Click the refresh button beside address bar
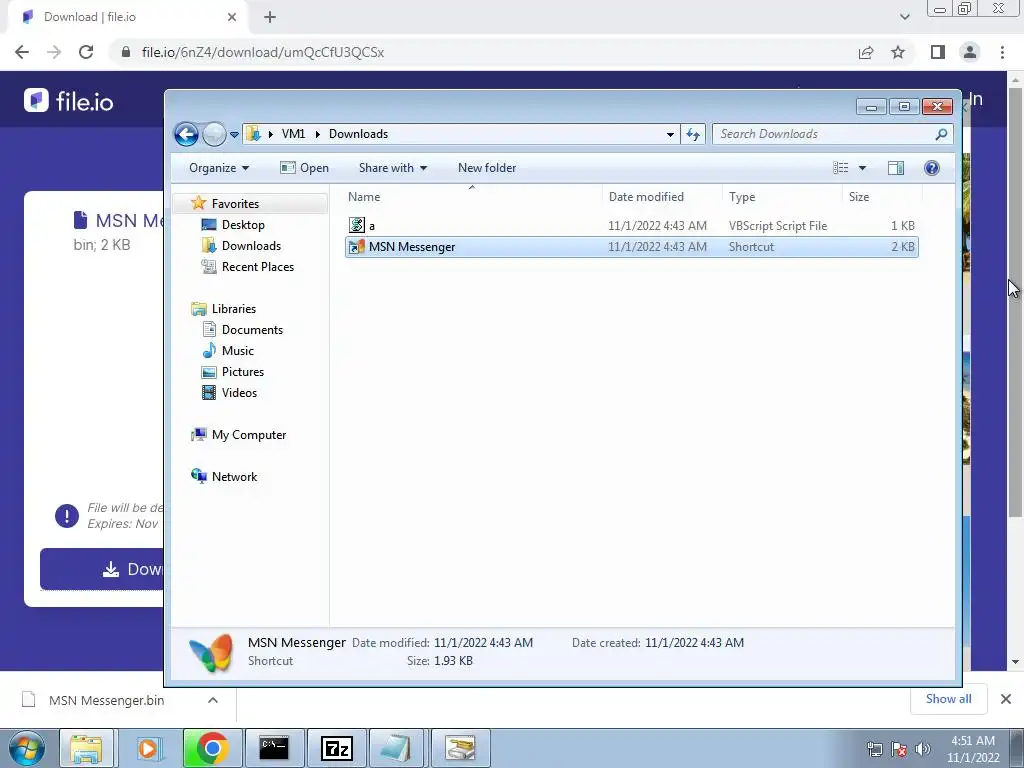 click(693, 135)
